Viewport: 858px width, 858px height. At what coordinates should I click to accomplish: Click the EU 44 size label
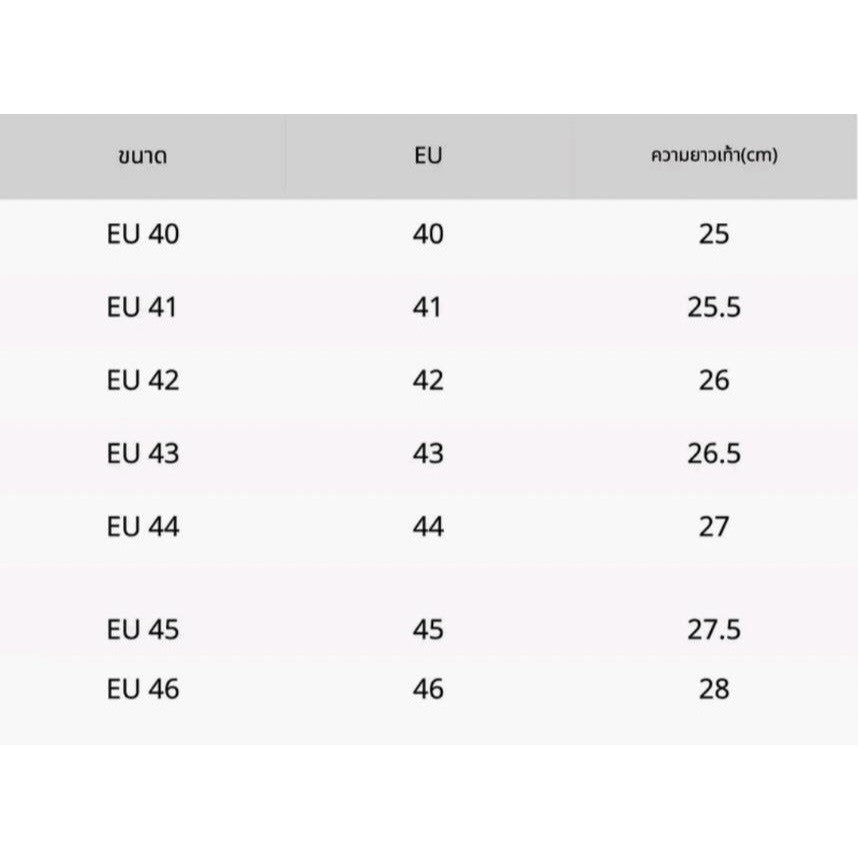[143, 526]
